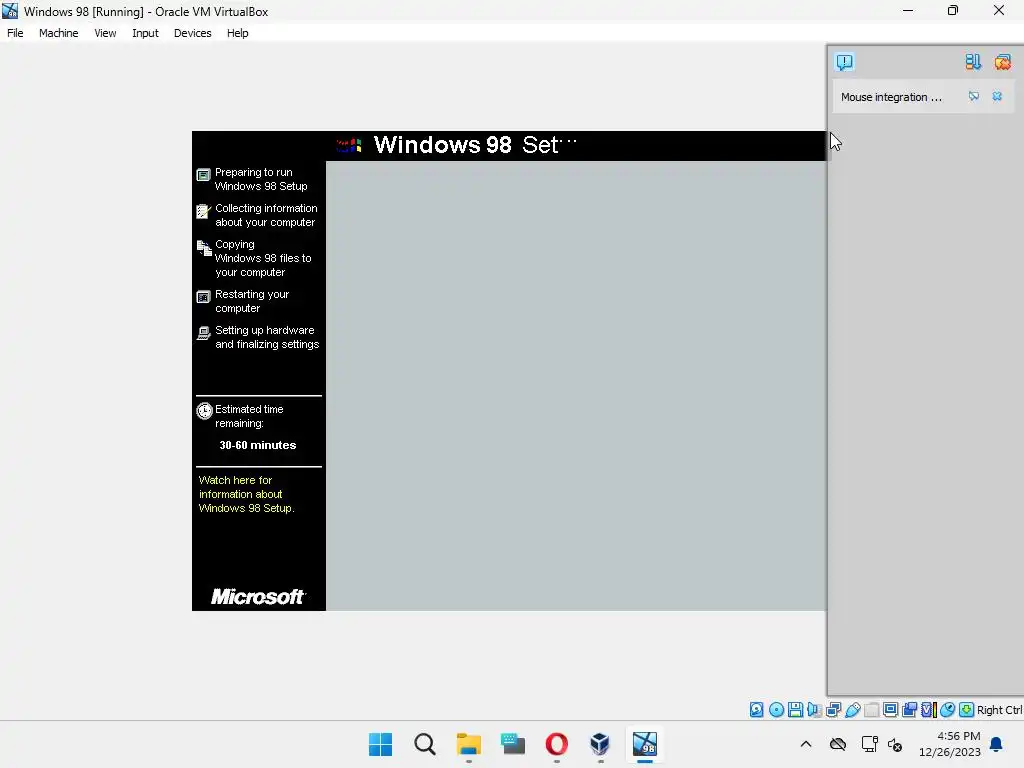Viewport: 1024px width, 768px height.
Task: Dismiss the Mouse integration notification
Action: tap(997, 97)
